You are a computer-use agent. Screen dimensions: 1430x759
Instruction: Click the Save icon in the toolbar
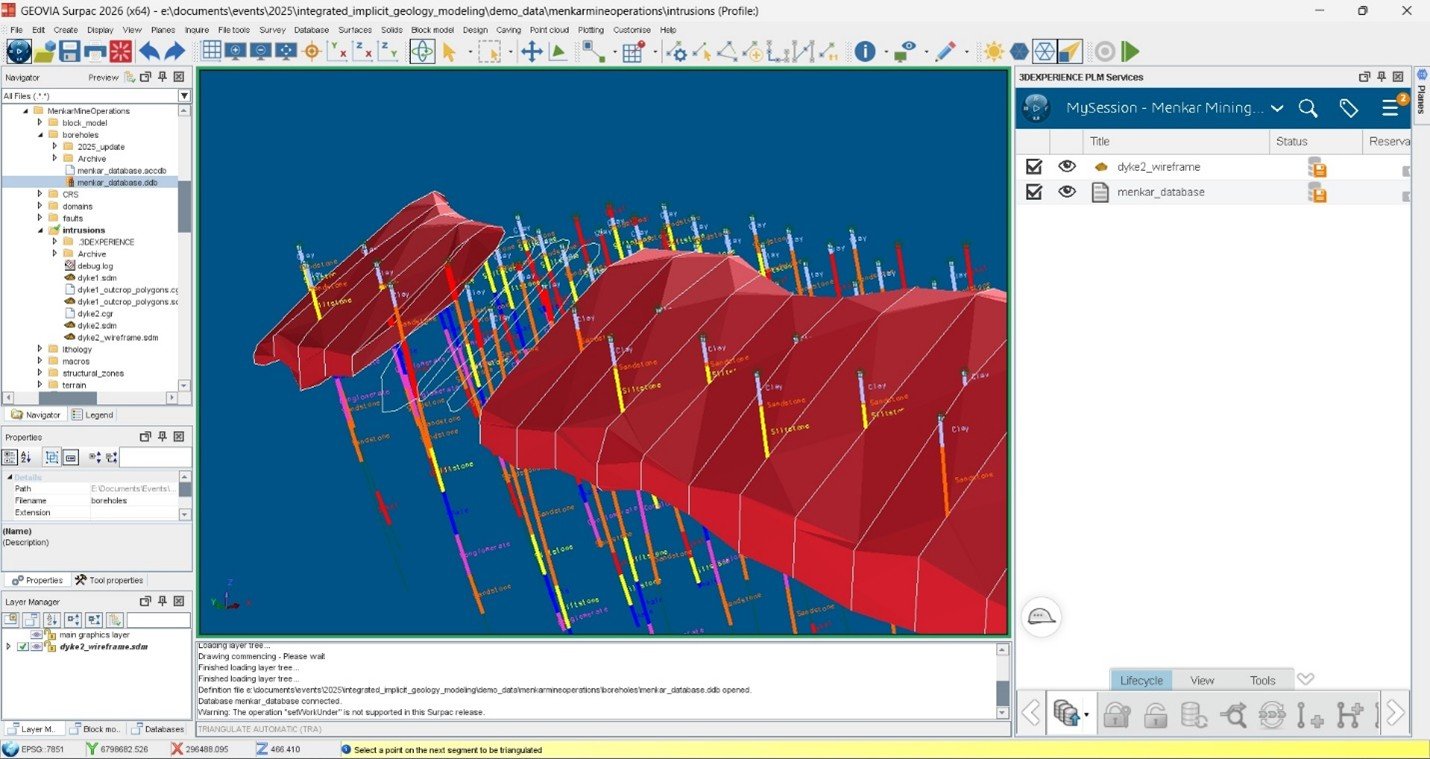pos(69,51)
